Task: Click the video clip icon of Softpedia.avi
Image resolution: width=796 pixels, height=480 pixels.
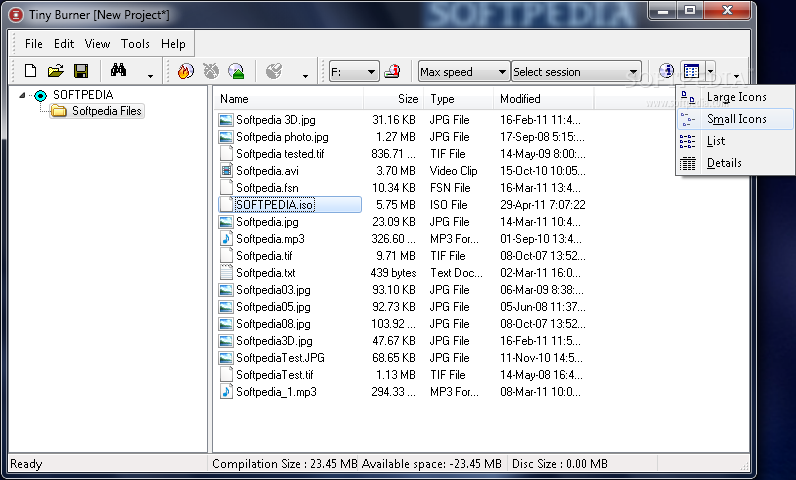Action: click(x=226, y=171)
